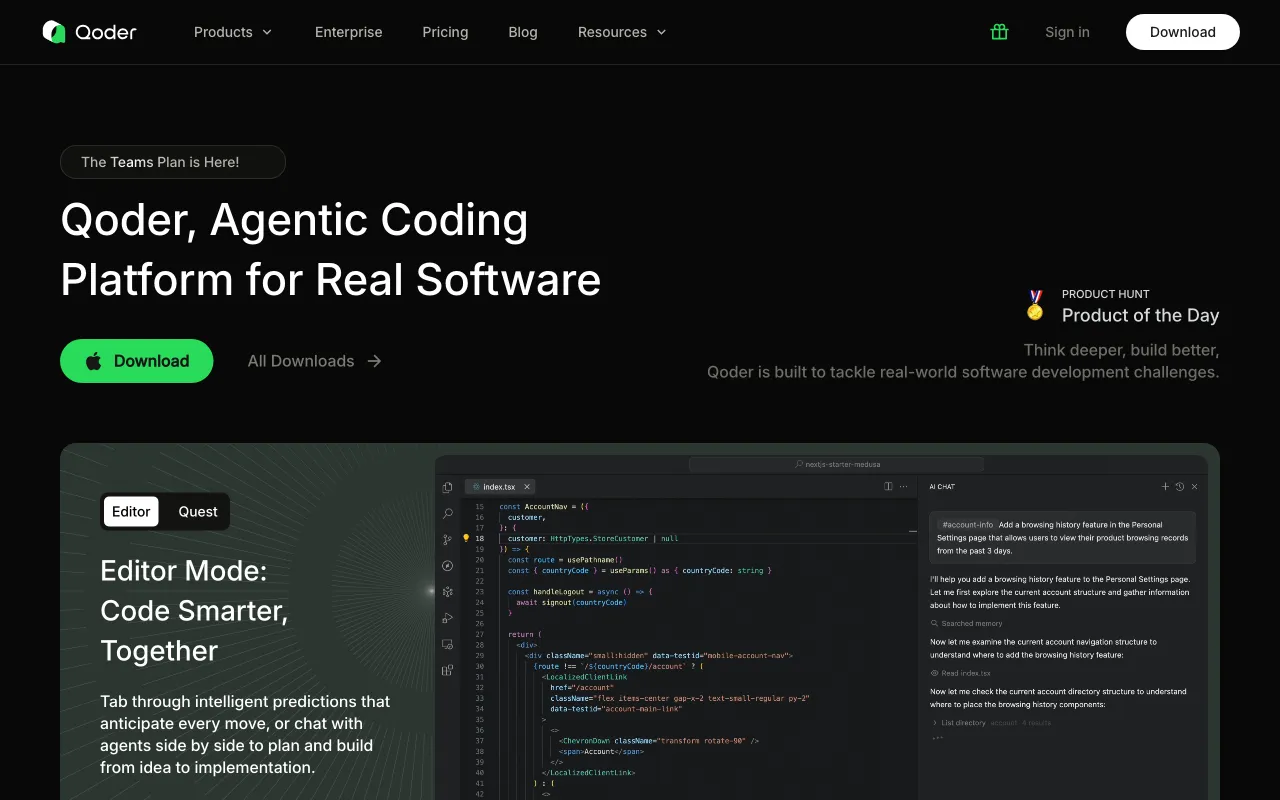This screenshot has height=800, width=1280.
Task: Expand the Resources menu
Action: pyautogui.click(x=622, y=32)
